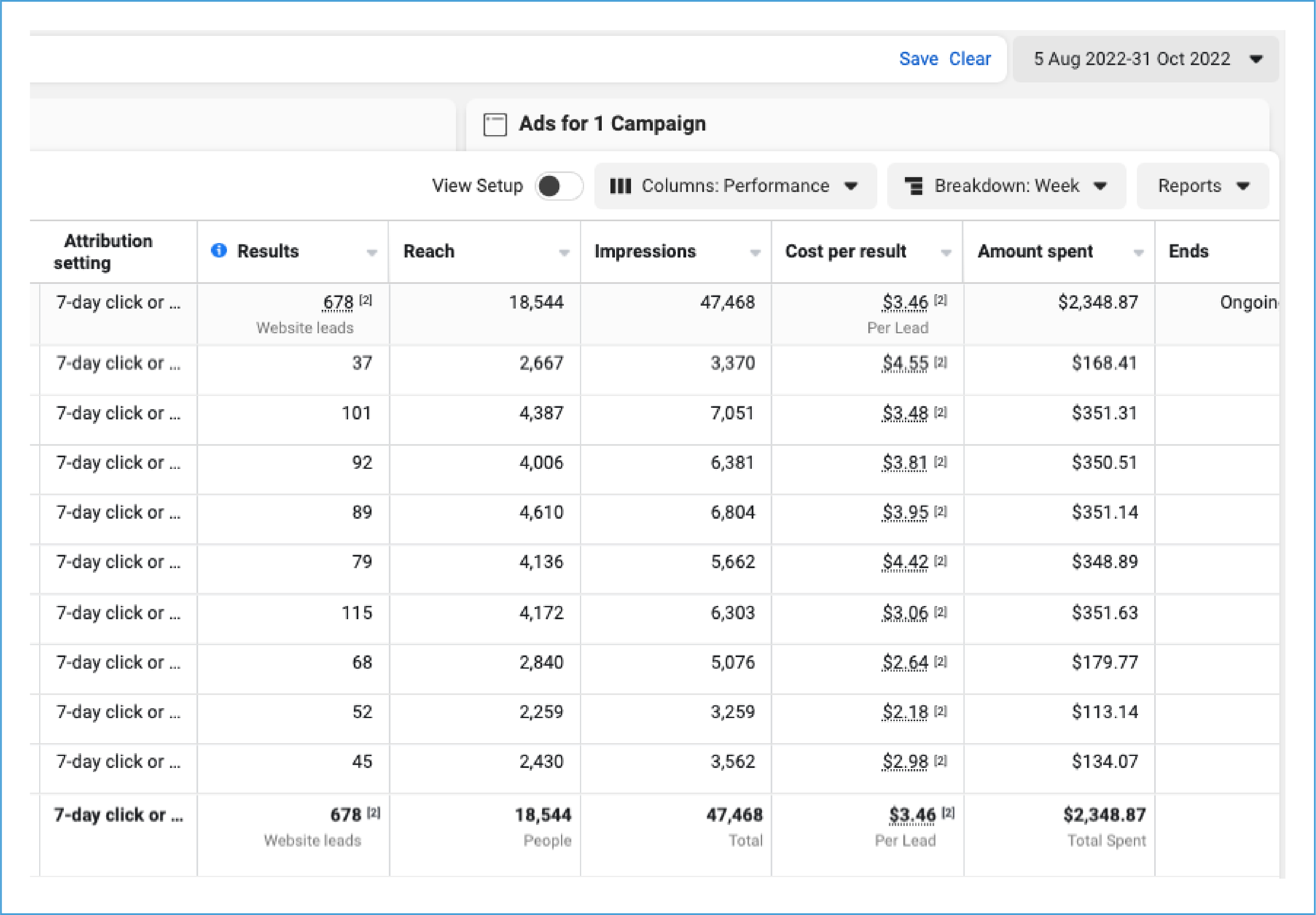Click the Impressions column sort arrow
This screenshot has height=915, width=1316.
click(755, 253)
